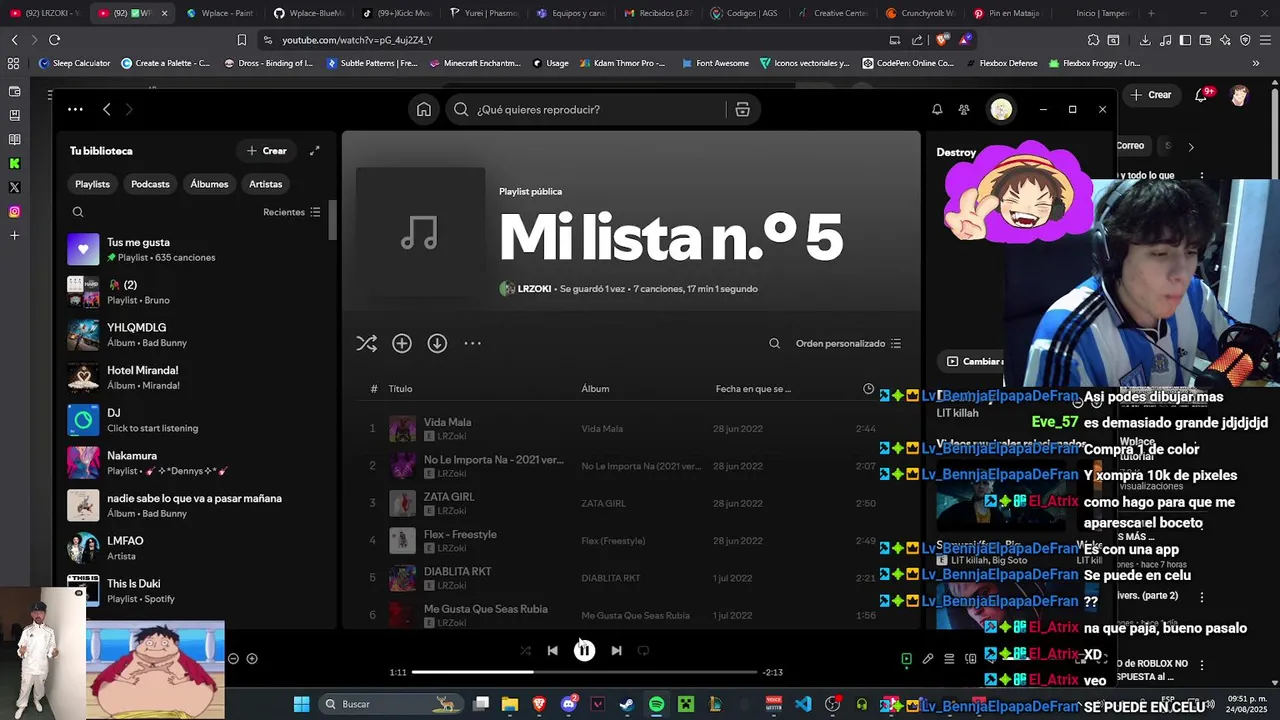
Task: Pause playback in Spotify player
Action: (584, 651)
